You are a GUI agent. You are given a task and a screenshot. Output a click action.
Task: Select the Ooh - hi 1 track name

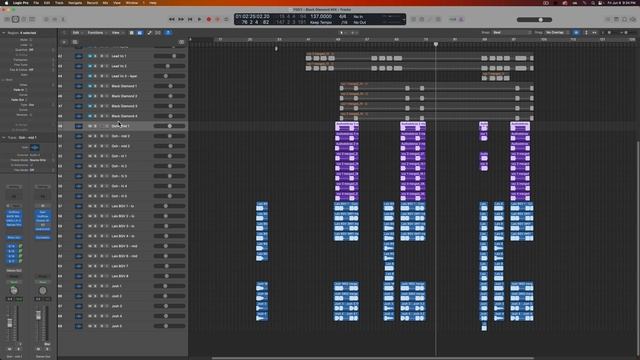(x=119, y=156)
